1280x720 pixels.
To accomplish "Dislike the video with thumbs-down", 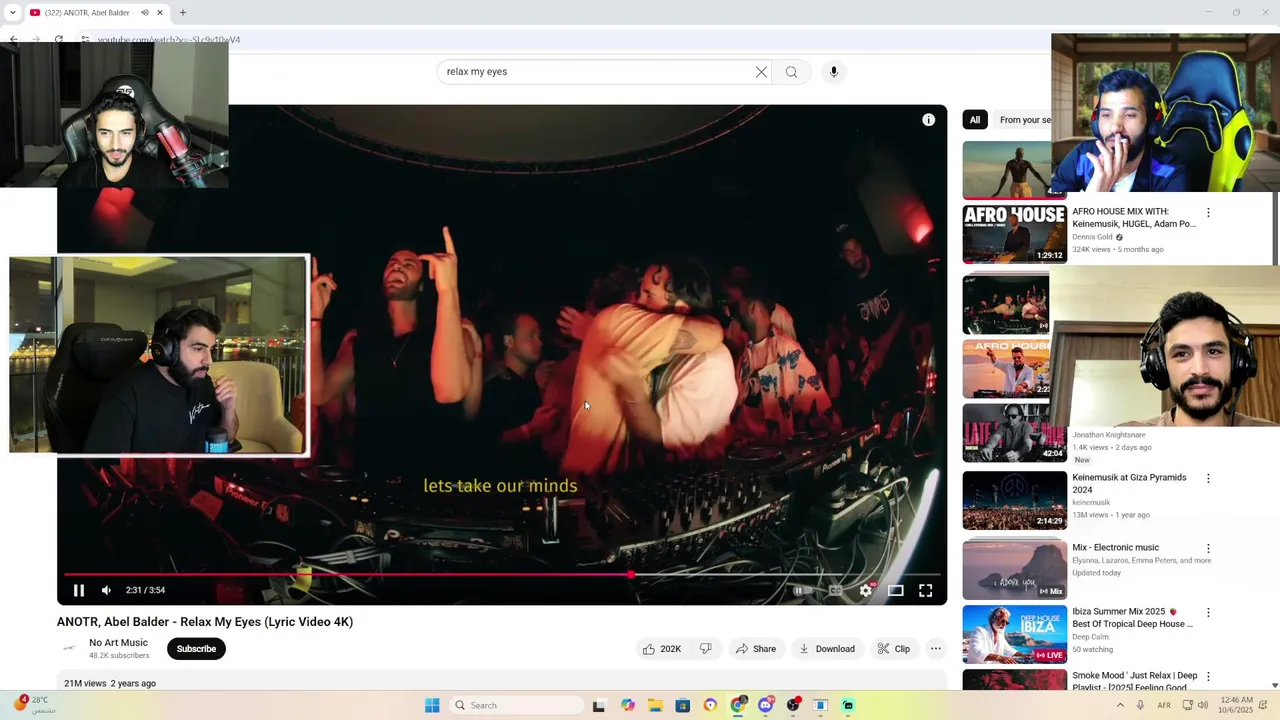I will click(x=706, y=649).
